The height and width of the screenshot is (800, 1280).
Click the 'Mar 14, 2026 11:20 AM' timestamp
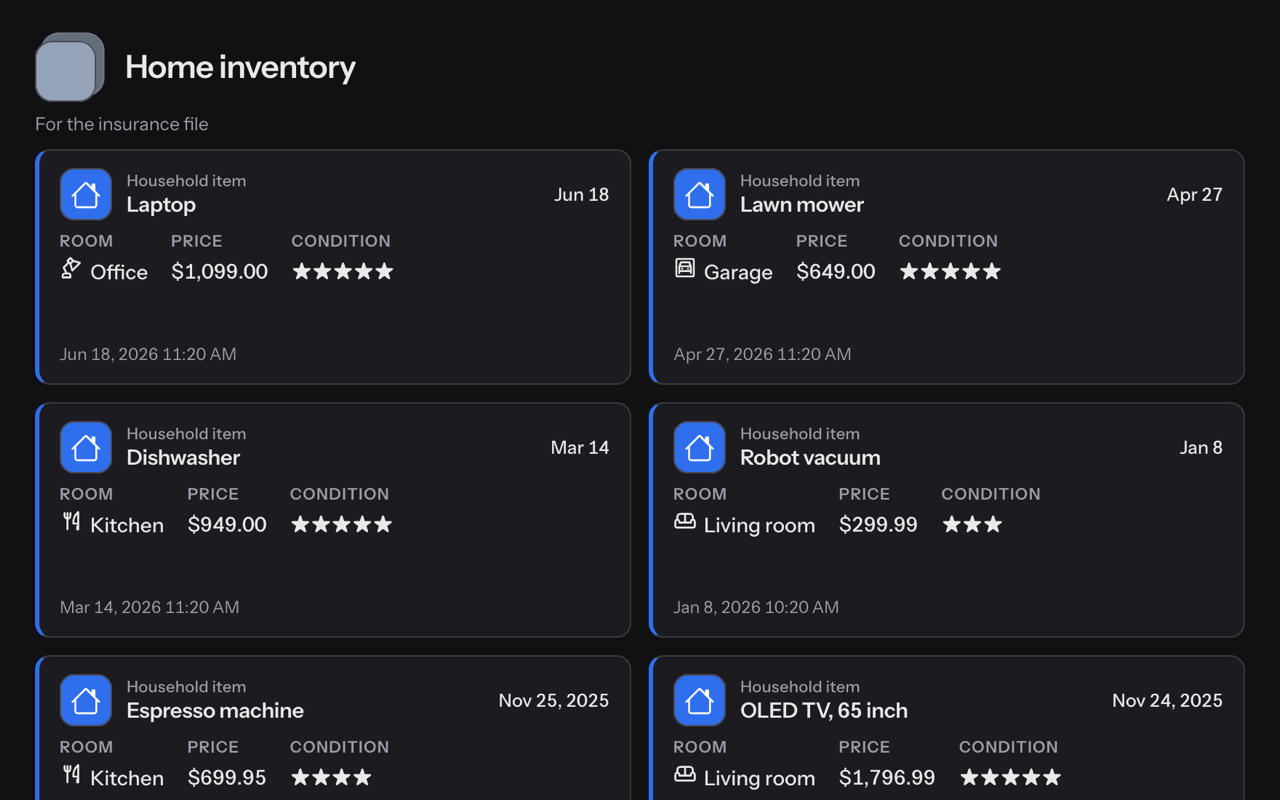(x=150, y=607)
